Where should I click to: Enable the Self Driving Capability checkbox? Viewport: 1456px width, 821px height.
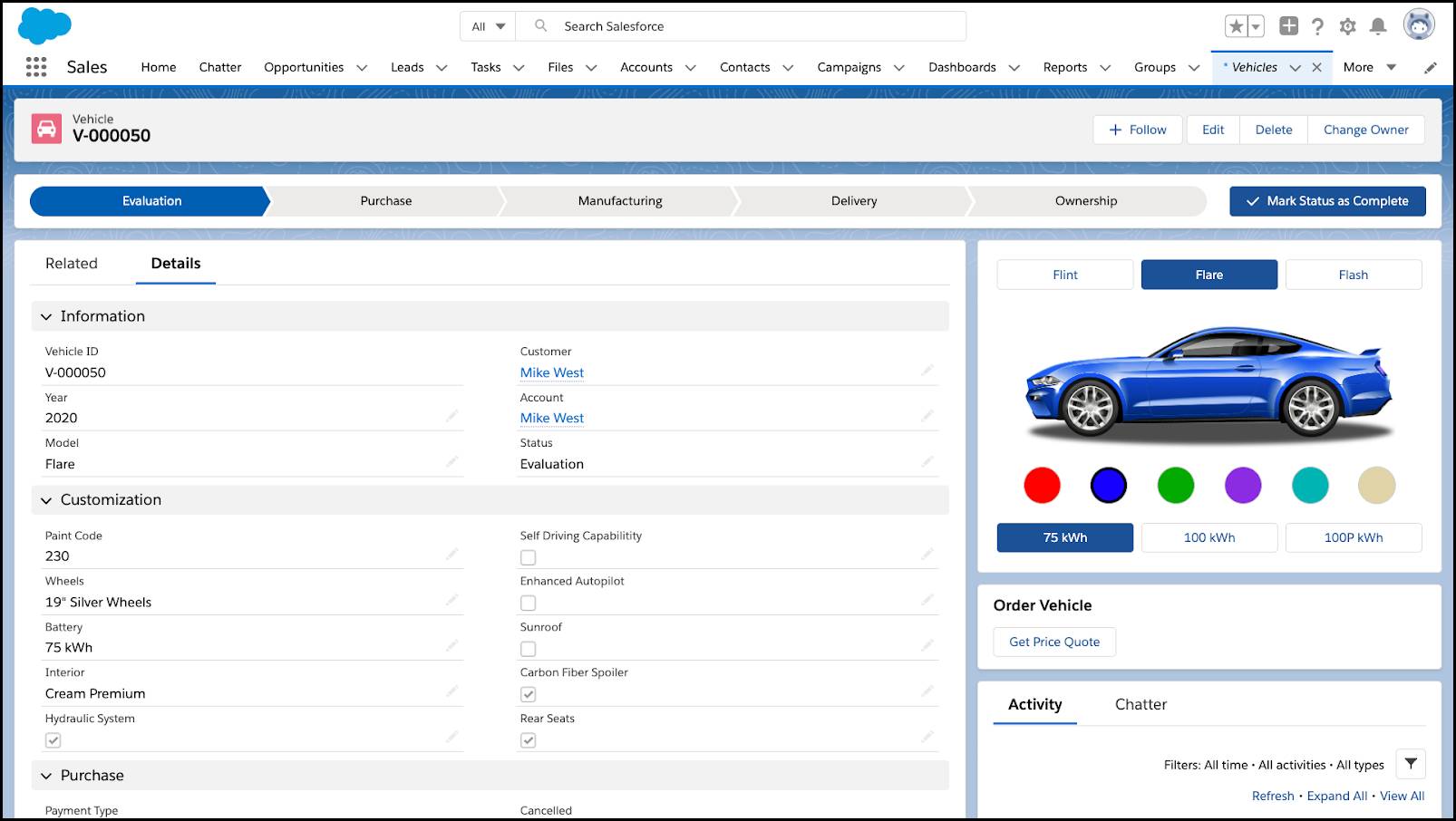(x=529, y=557)
